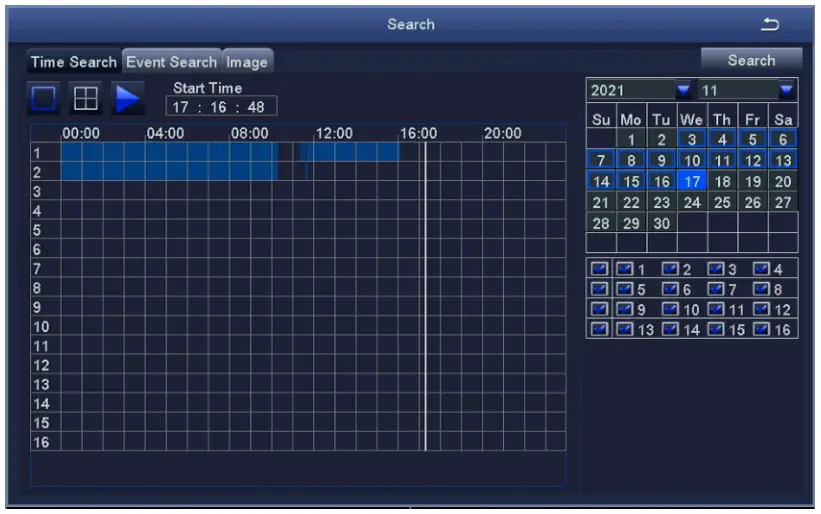Click channel row label 16 in timeline

coord(41,442)
